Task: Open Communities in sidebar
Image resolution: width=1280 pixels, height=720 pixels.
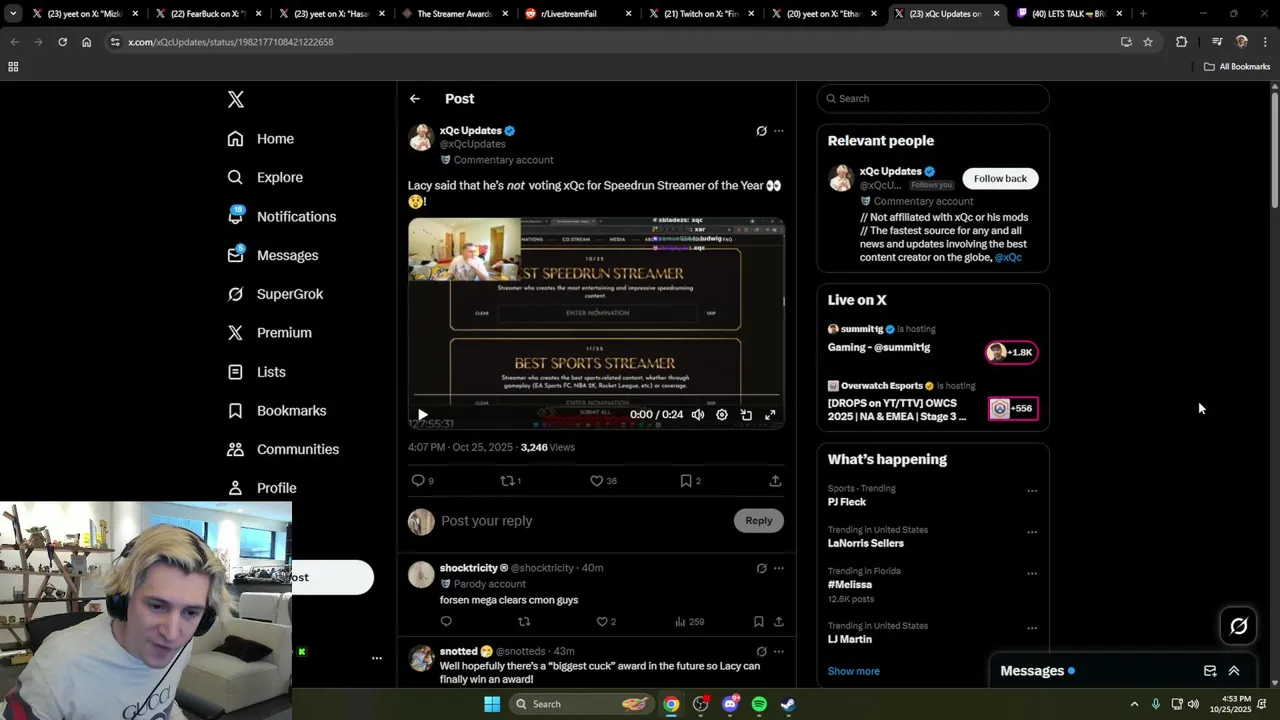Action: [283, 449]
